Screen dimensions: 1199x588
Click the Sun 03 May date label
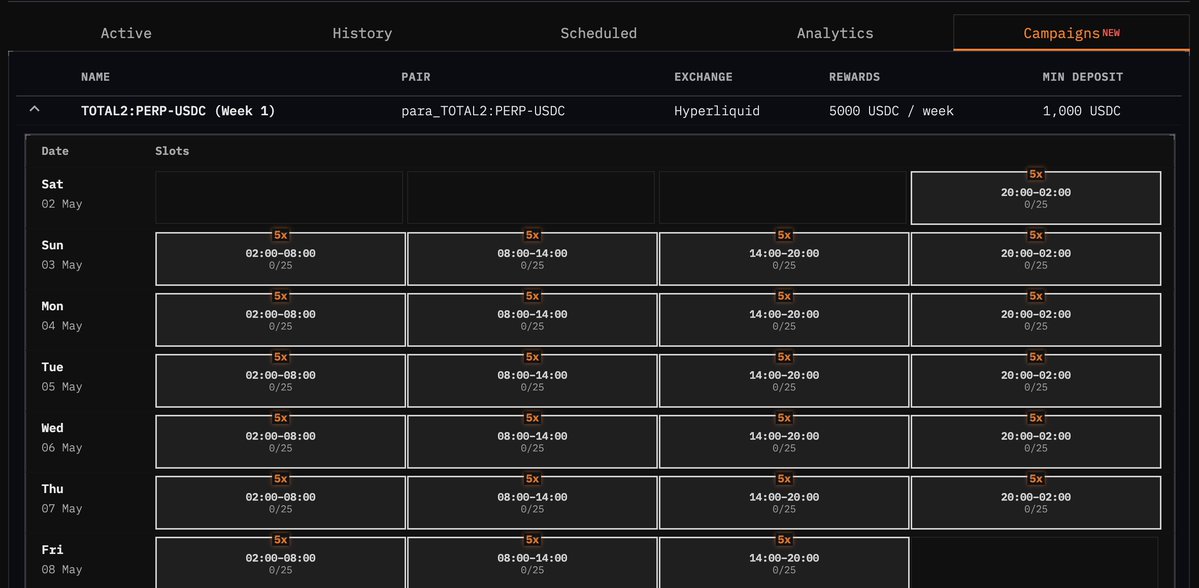click(x=62, y=255)
